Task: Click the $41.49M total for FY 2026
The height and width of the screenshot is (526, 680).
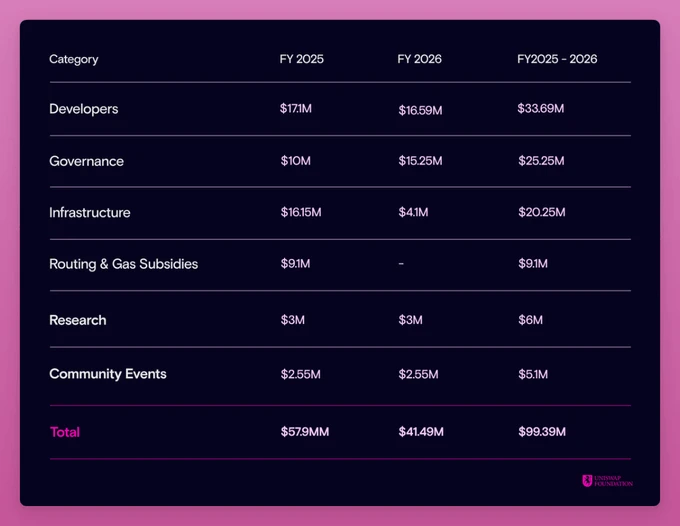Action: point(421,432)
